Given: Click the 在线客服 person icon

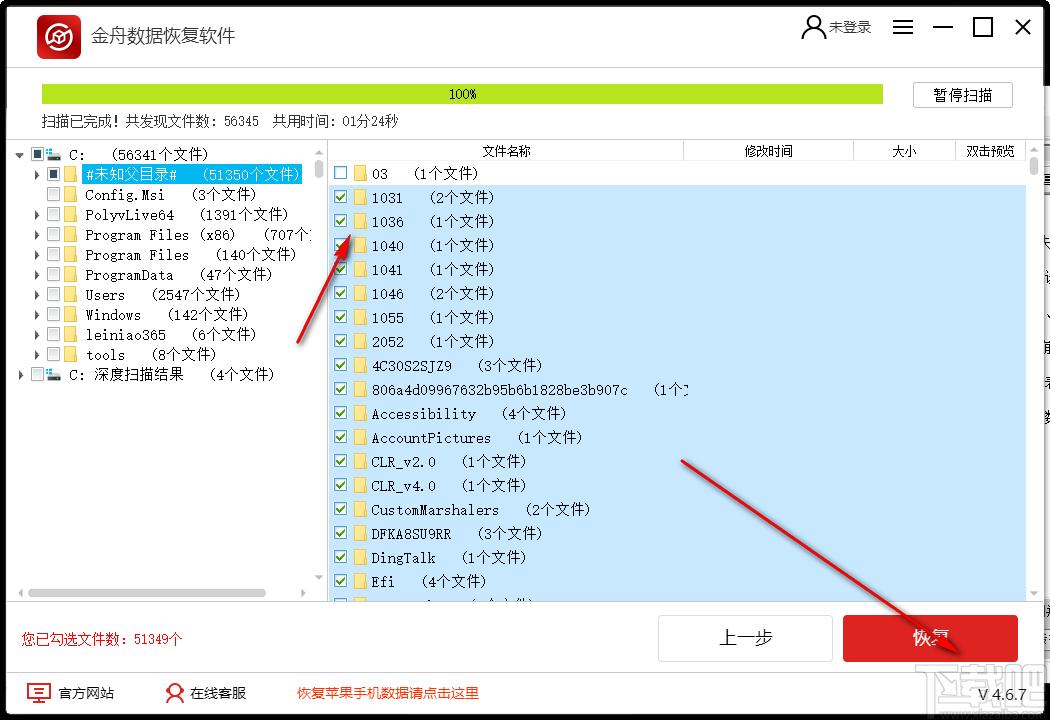Looking at the screenshot, I should tap(175, 693).
